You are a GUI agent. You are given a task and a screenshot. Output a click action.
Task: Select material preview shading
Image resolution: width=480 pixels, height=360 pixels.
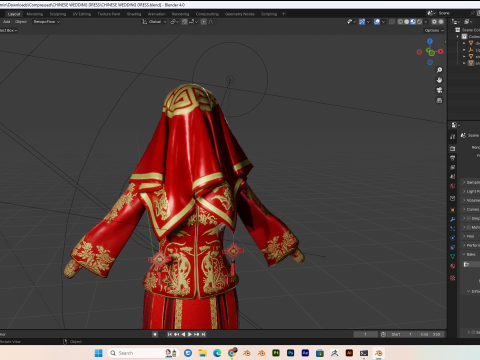[x=413, y=22]
